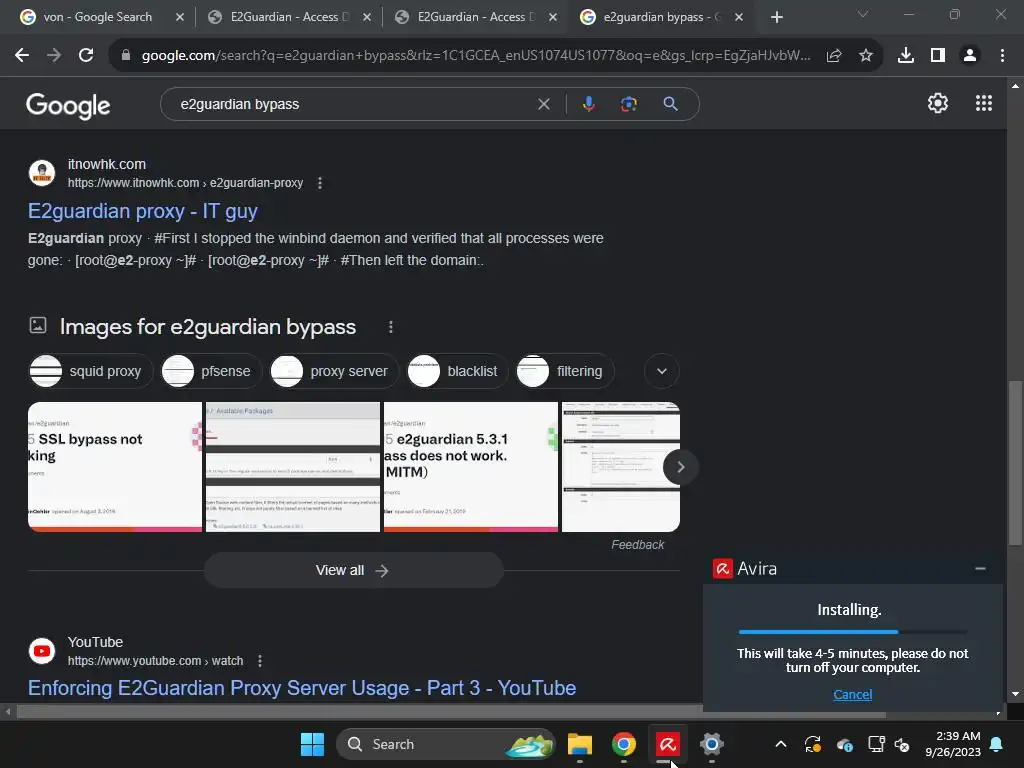Open the Available Packages image thumbnail
Viewport: 1024px width, 768px height.
tap(293, 467)
